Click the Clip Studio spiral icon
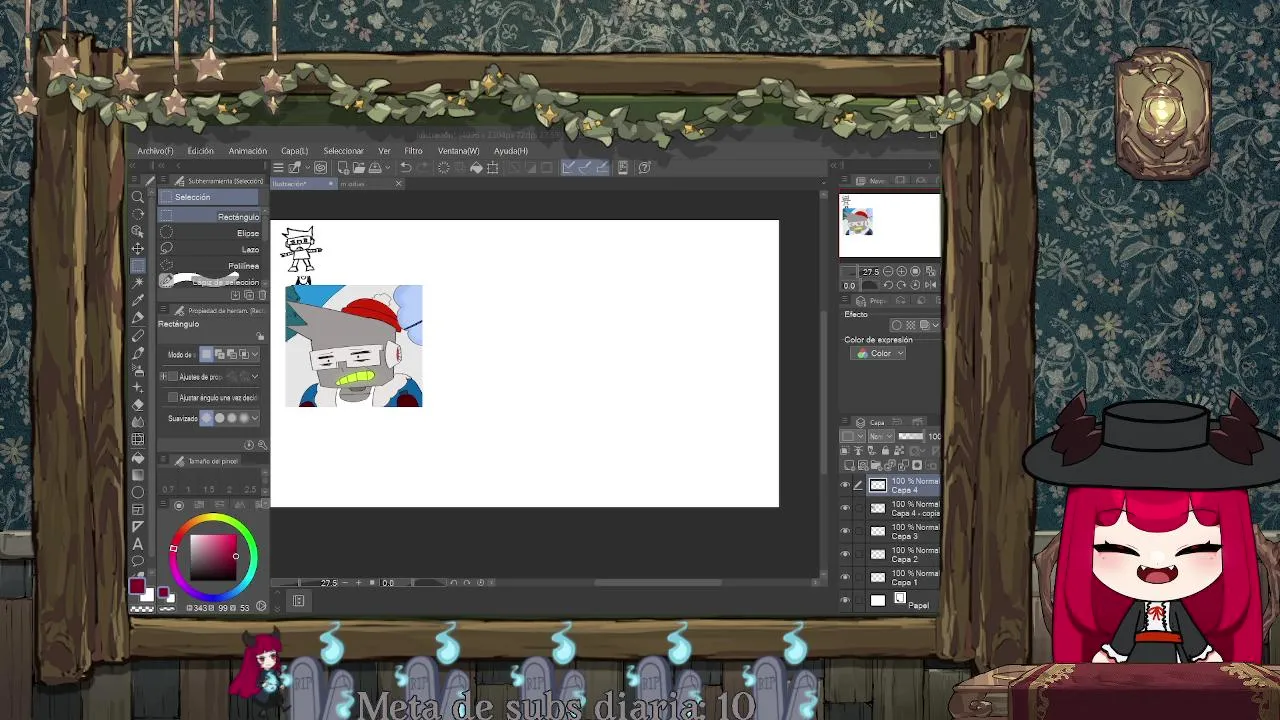 pyautogui.click(x=320, y=167)
